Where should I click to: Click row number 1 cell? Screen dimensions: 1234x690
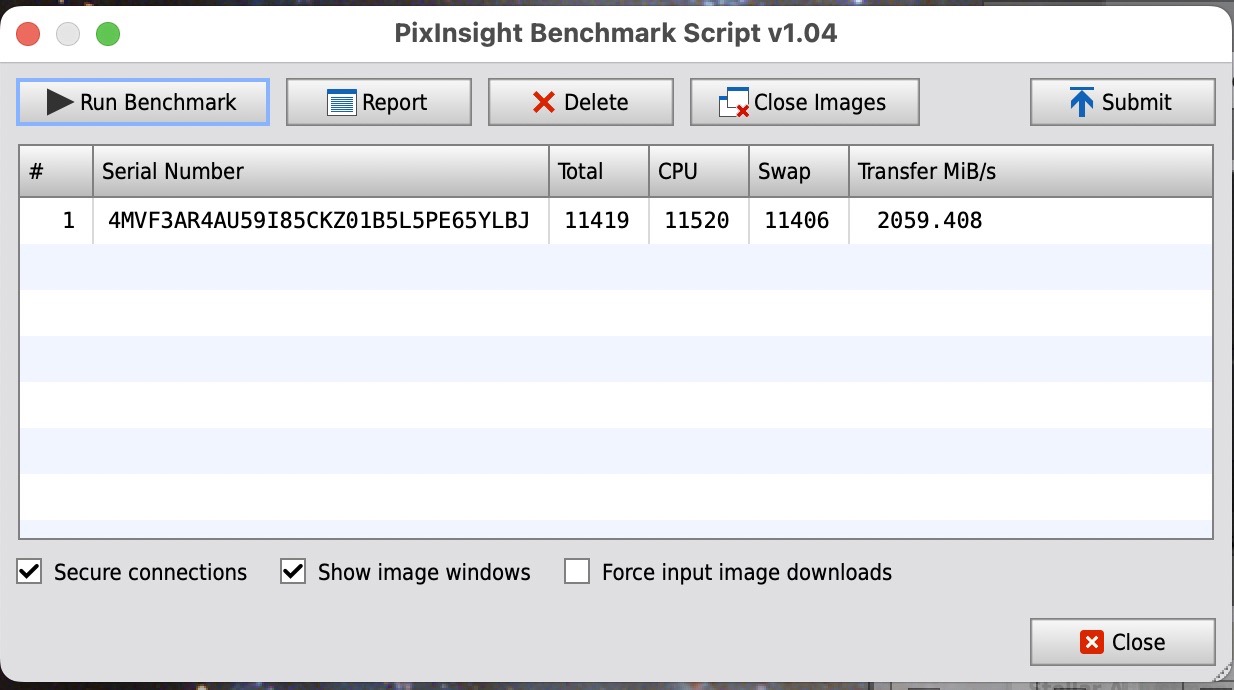56,221
